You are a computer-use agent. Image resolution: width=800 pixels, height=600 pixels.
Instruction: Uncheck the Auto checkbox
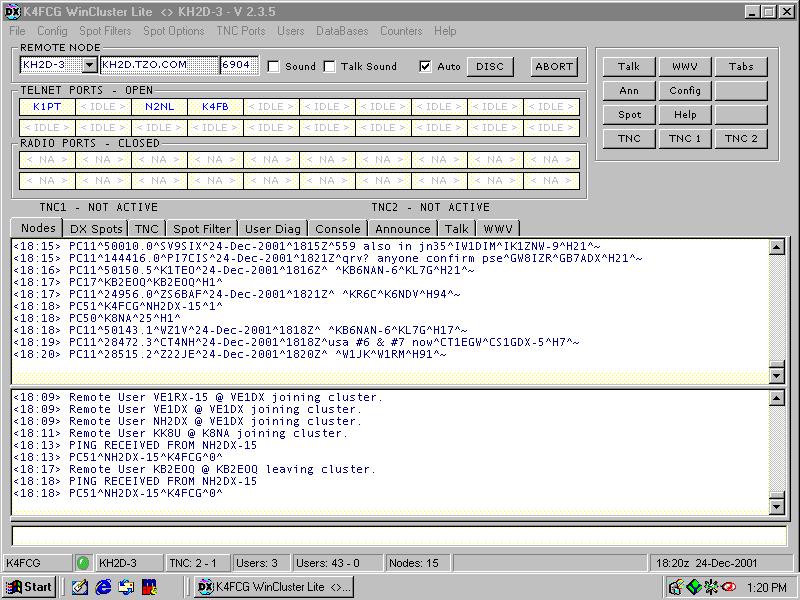(x=426, y=67)
